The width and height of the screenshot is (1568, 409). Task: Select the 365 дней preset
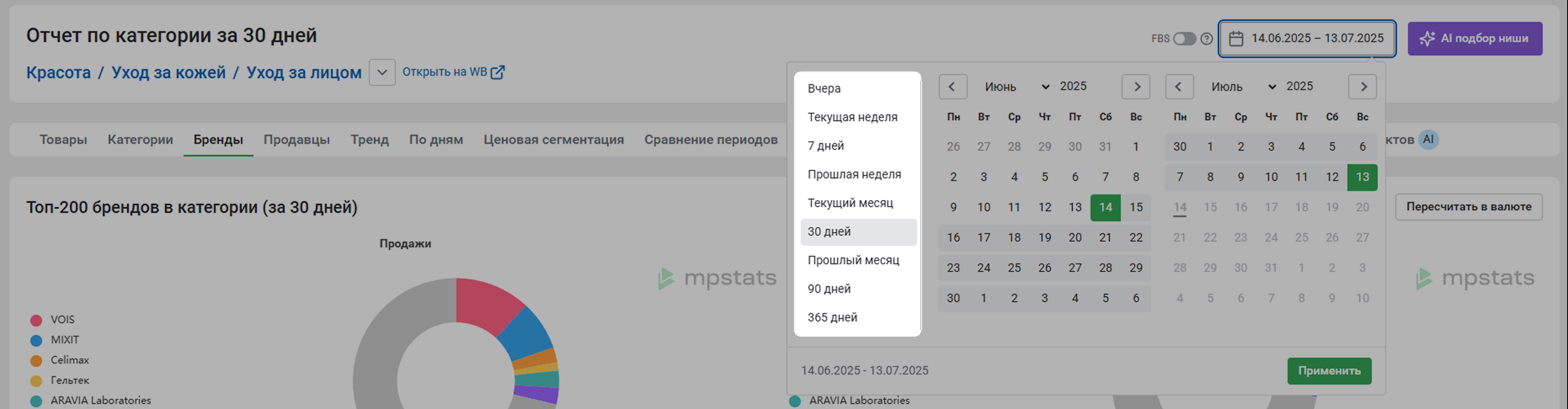point(858,318)
